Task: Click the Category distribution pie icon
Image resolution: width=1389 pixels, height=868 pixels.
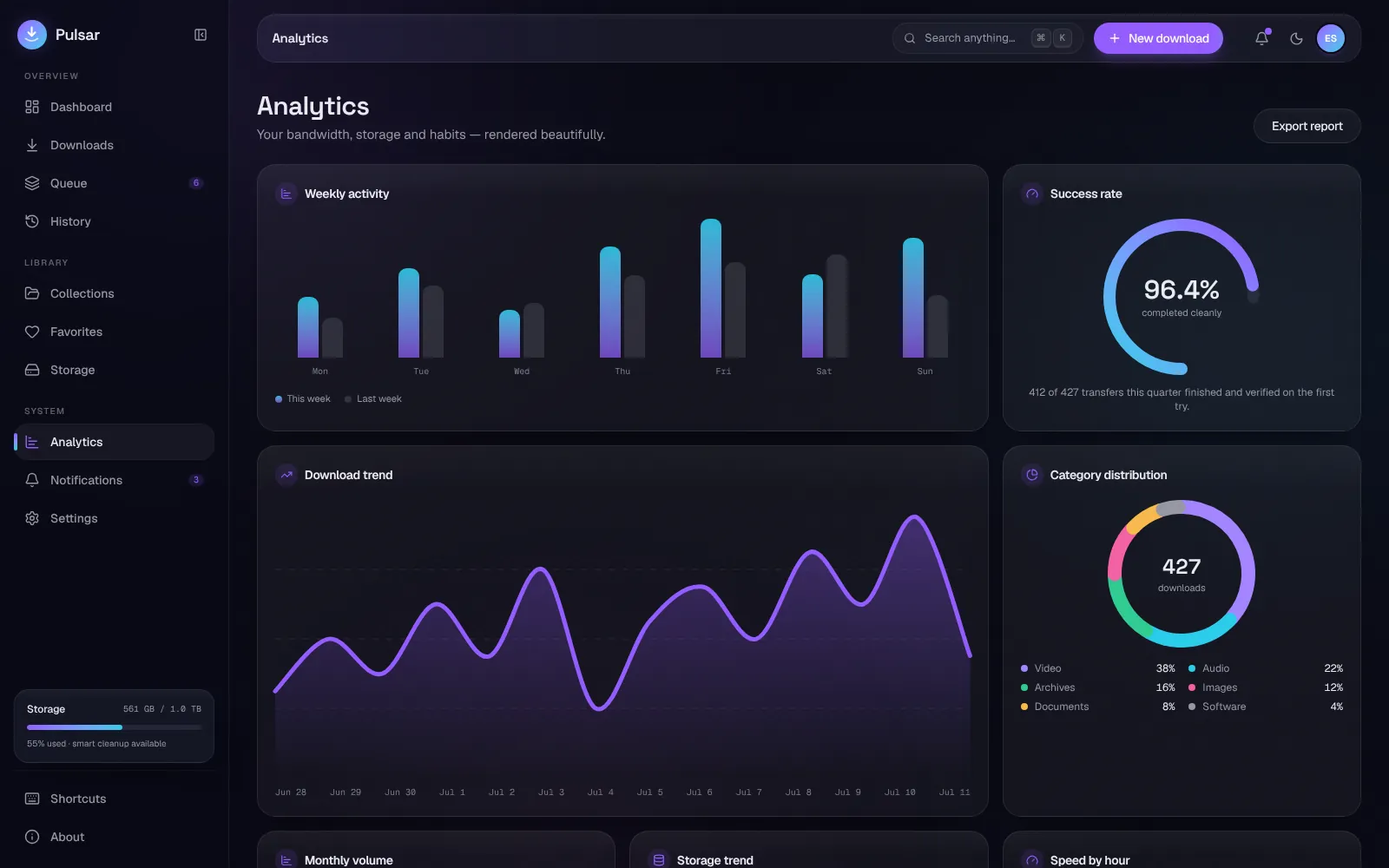Action: 1032,475
